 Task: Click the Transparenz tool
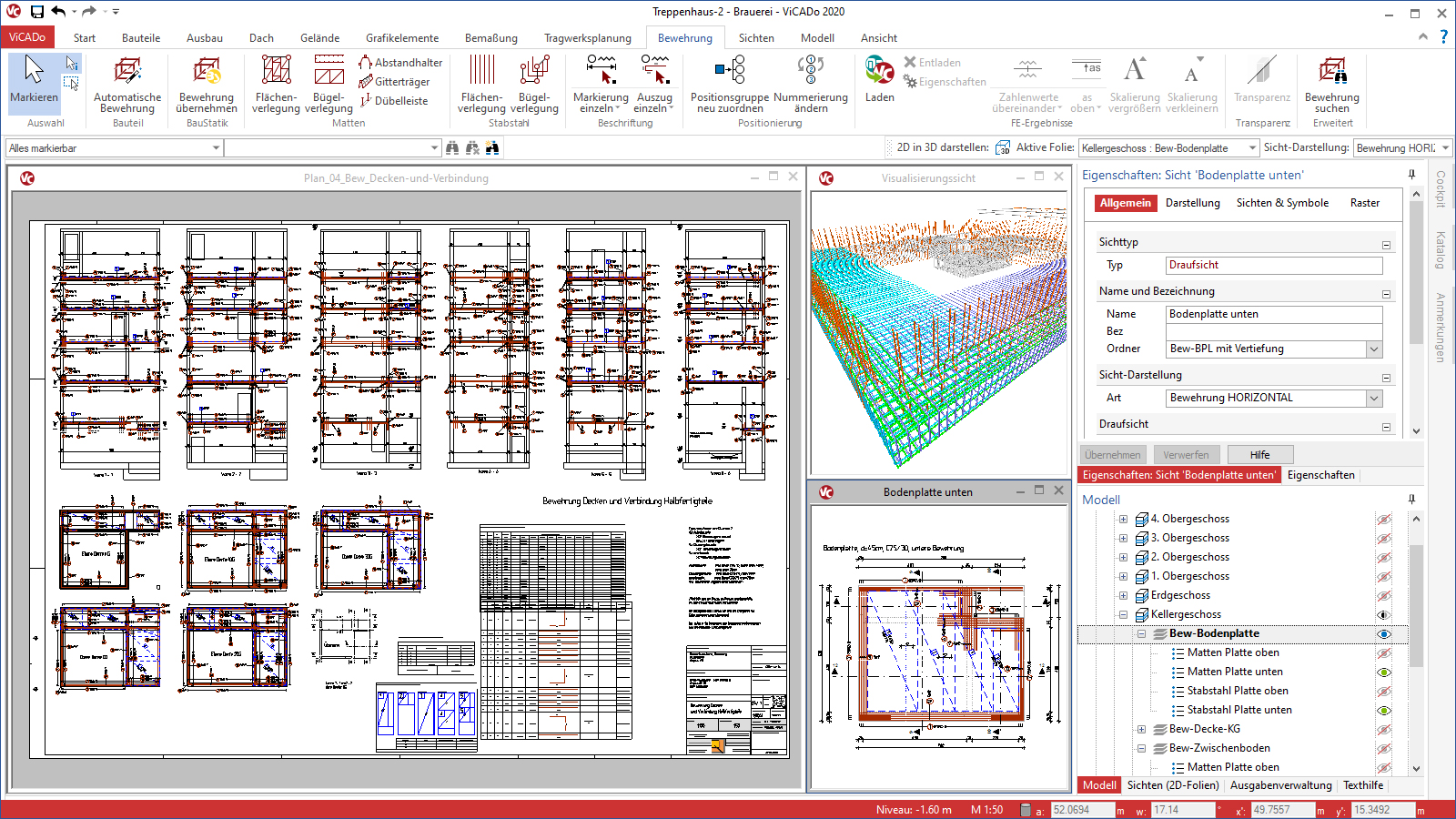click(x=1262, y=79)
